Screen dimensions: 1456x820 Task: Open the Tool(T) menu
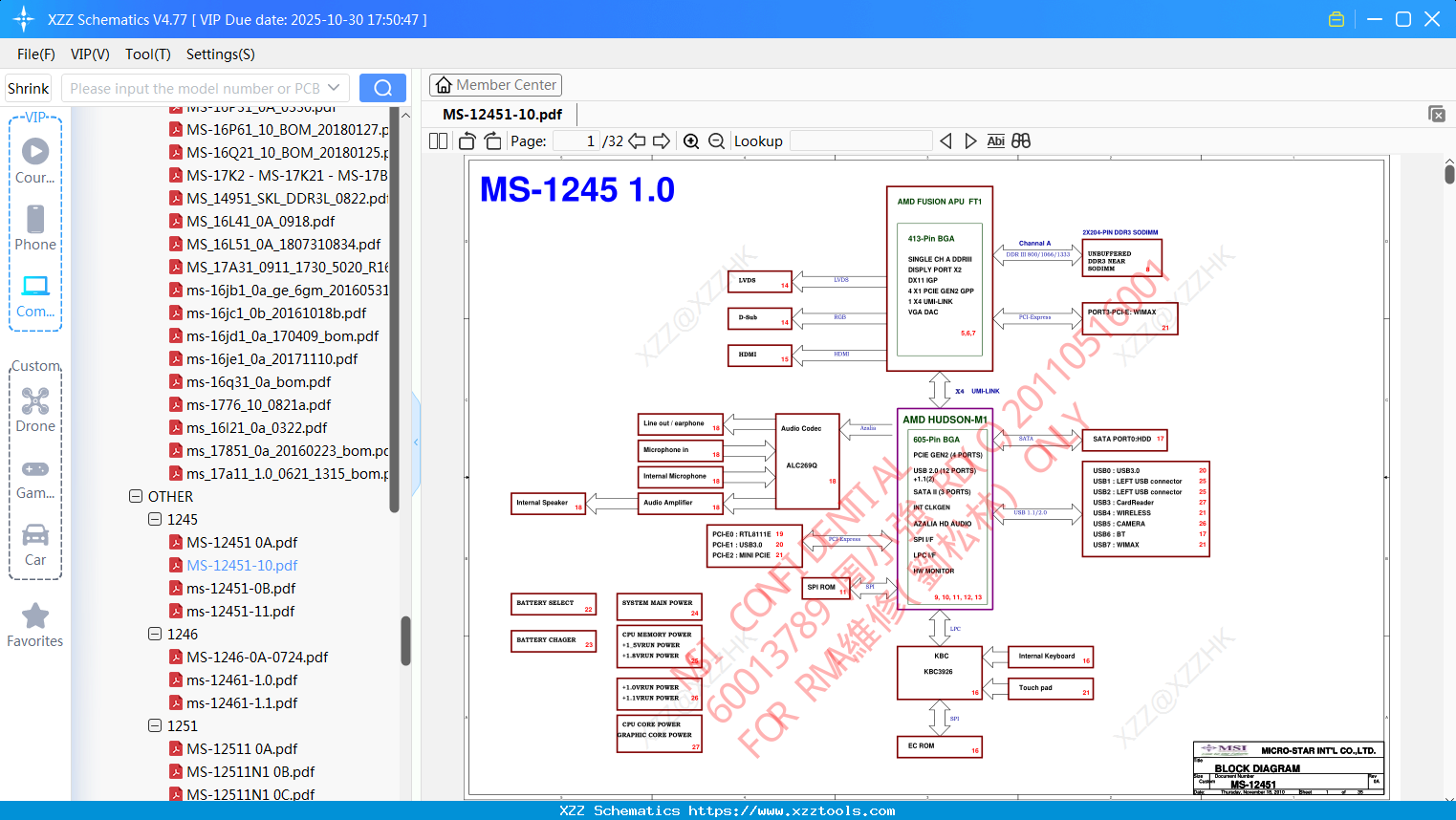tap(148, 54)
